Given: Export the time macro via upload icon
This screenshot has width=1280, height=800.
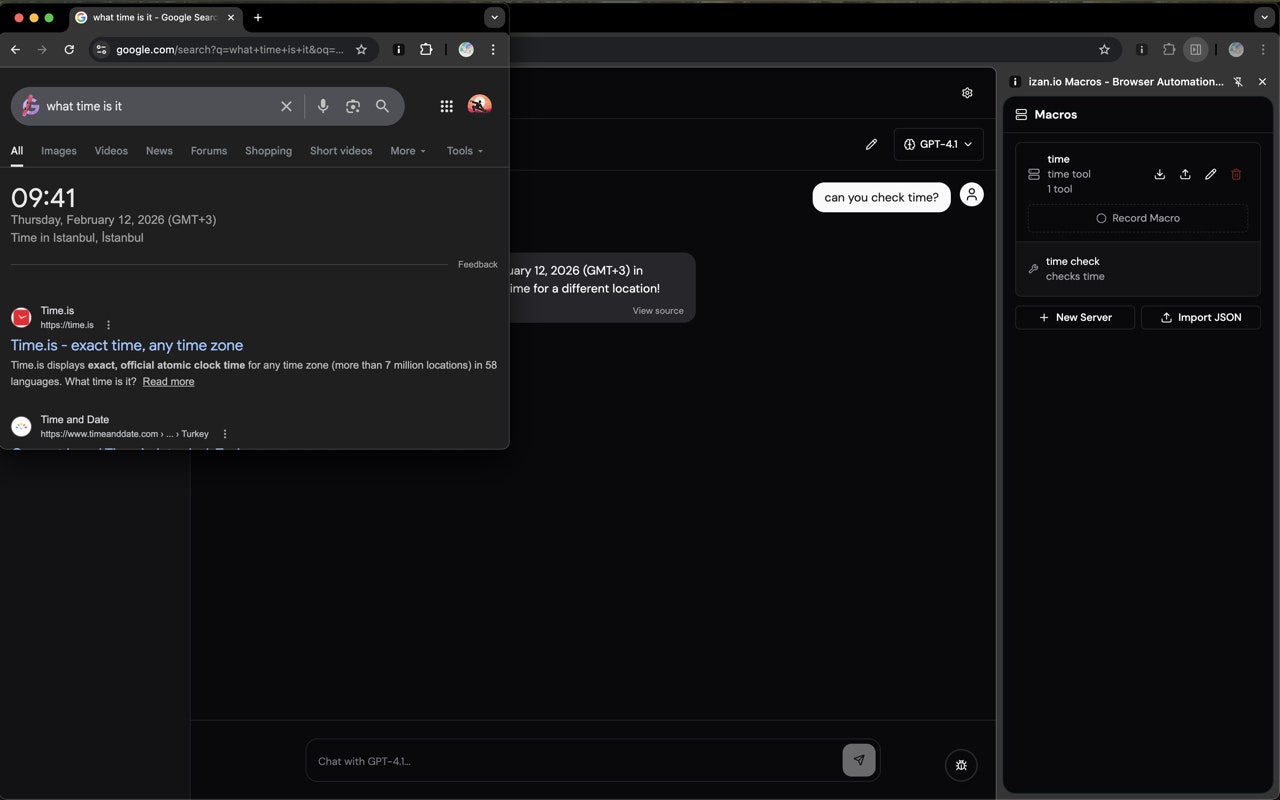Looking at the screenshot, I should point(1186,174).
